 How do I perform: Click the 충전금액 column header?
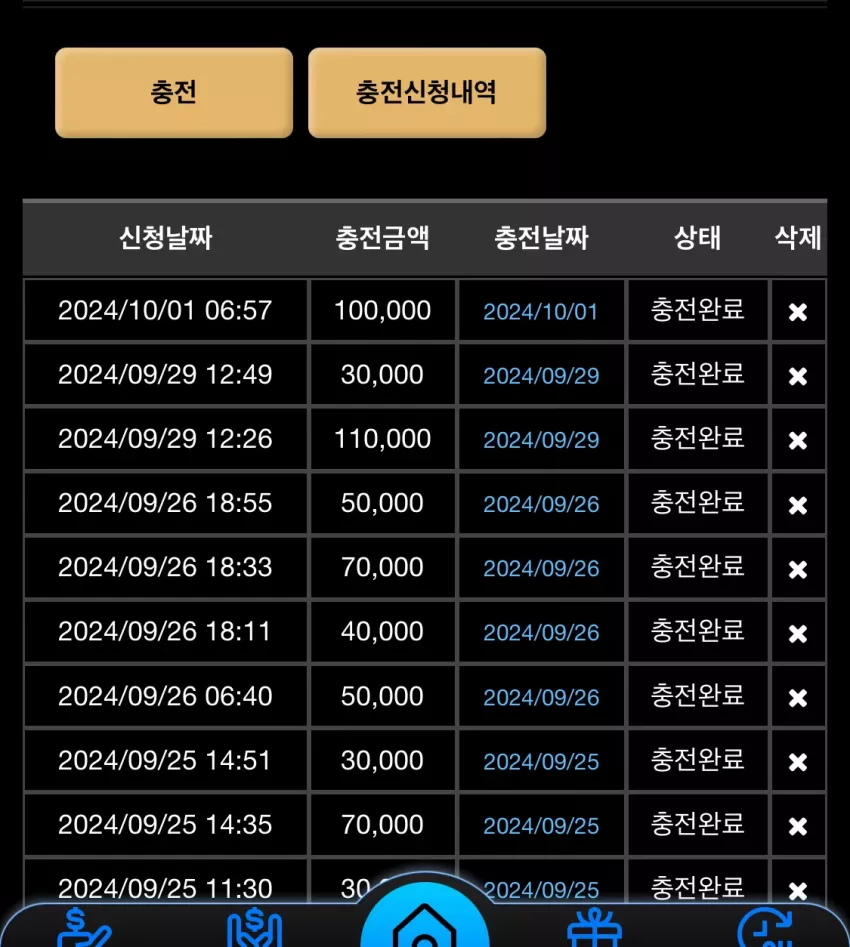click(382, 238)
